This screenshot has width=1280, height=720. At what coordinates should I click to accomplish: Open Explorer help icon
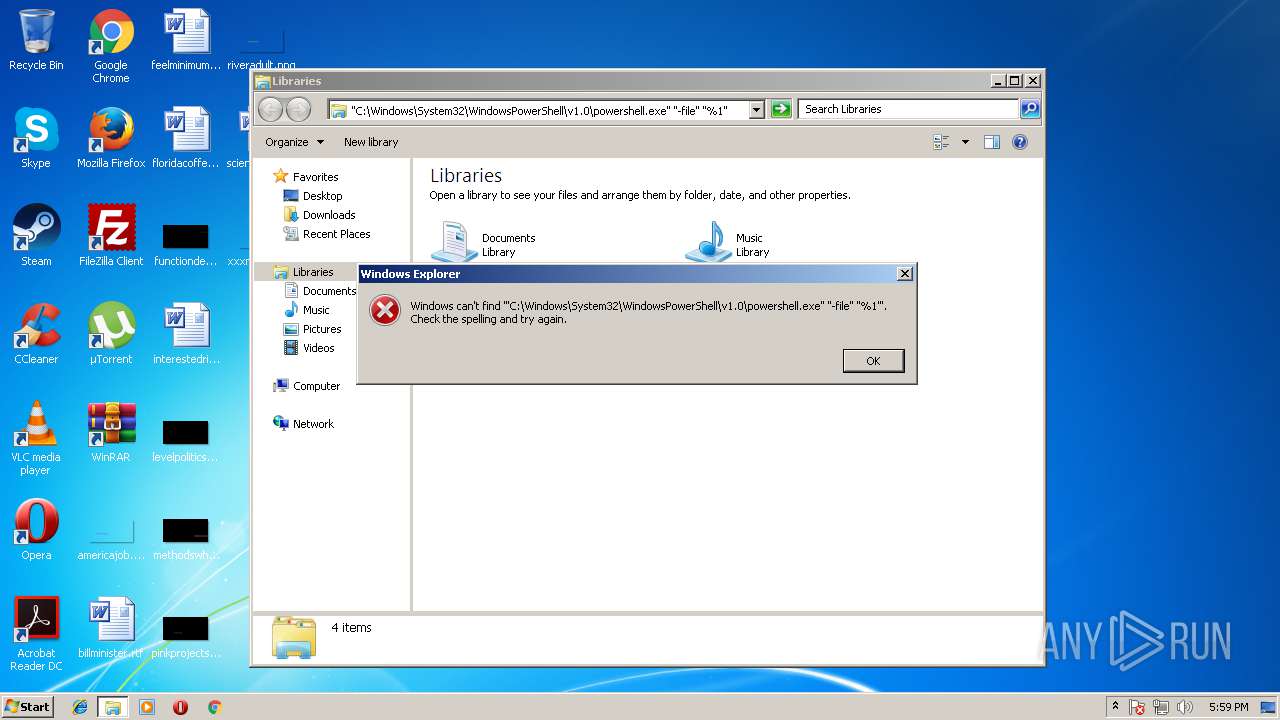(x=1020, y=142)
